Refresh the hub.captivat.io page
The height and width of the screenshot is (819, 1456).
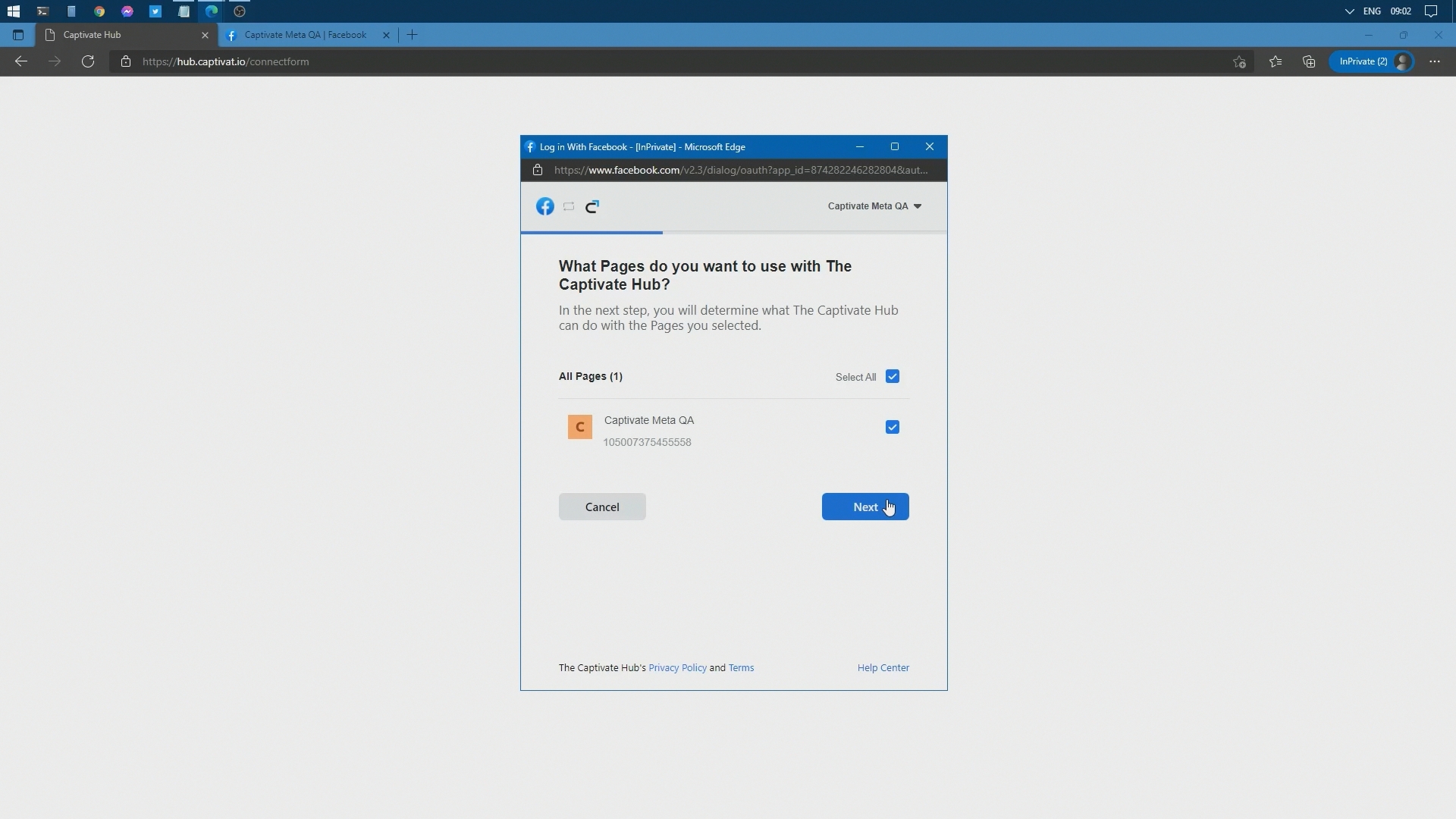88,61
